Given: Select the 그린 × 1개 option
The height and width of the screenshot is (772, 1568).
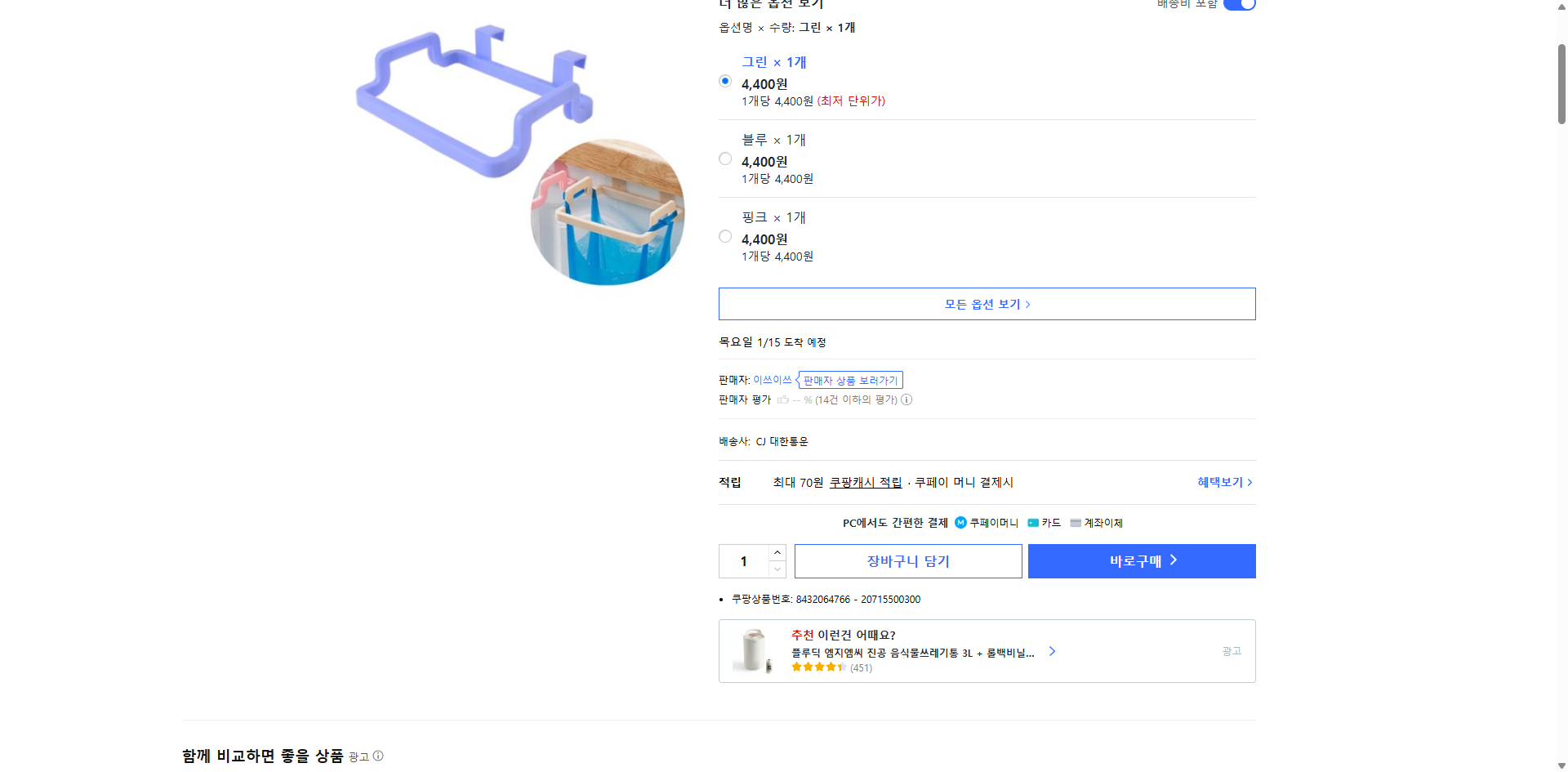Looking at the screenshot, I should pyautogui.click(x=724, y=81).
